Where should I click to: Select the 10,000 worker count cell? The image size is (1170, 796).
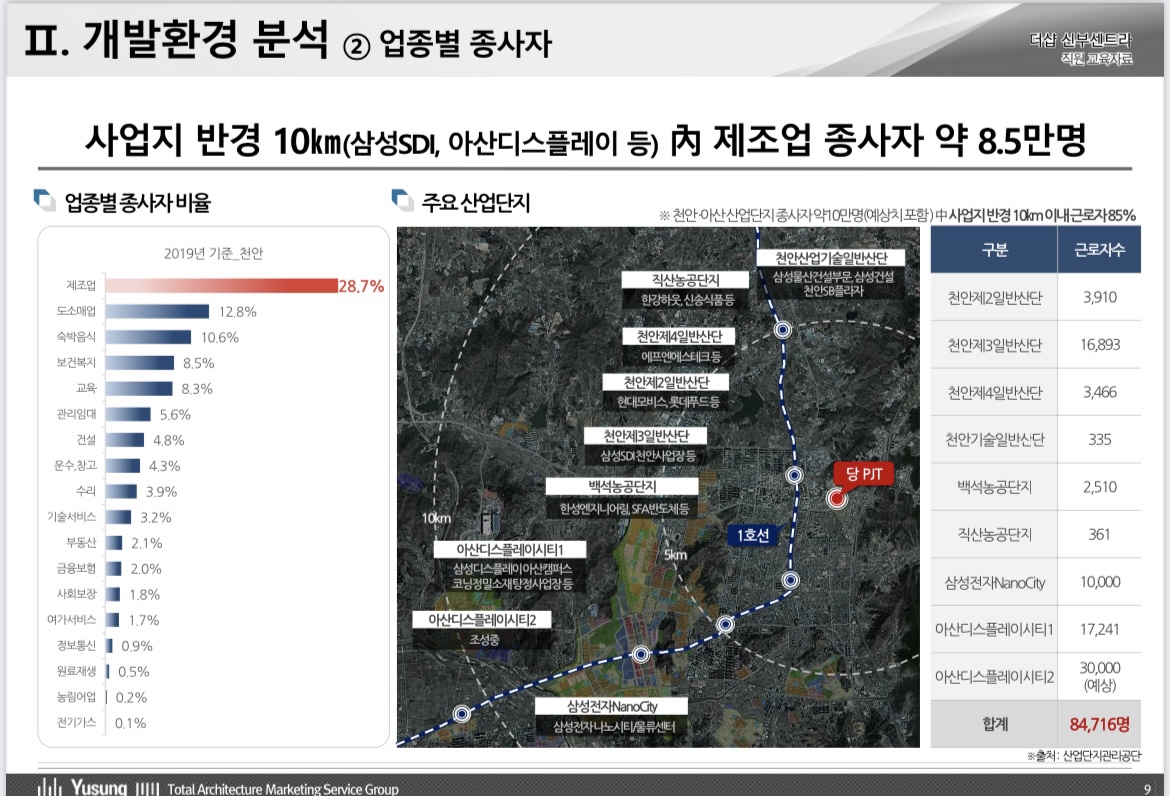1099,582
